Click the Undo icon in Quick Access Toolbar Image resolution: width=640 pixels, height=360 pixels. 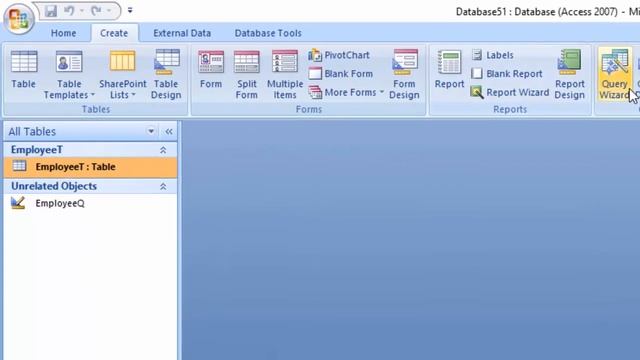69,11
